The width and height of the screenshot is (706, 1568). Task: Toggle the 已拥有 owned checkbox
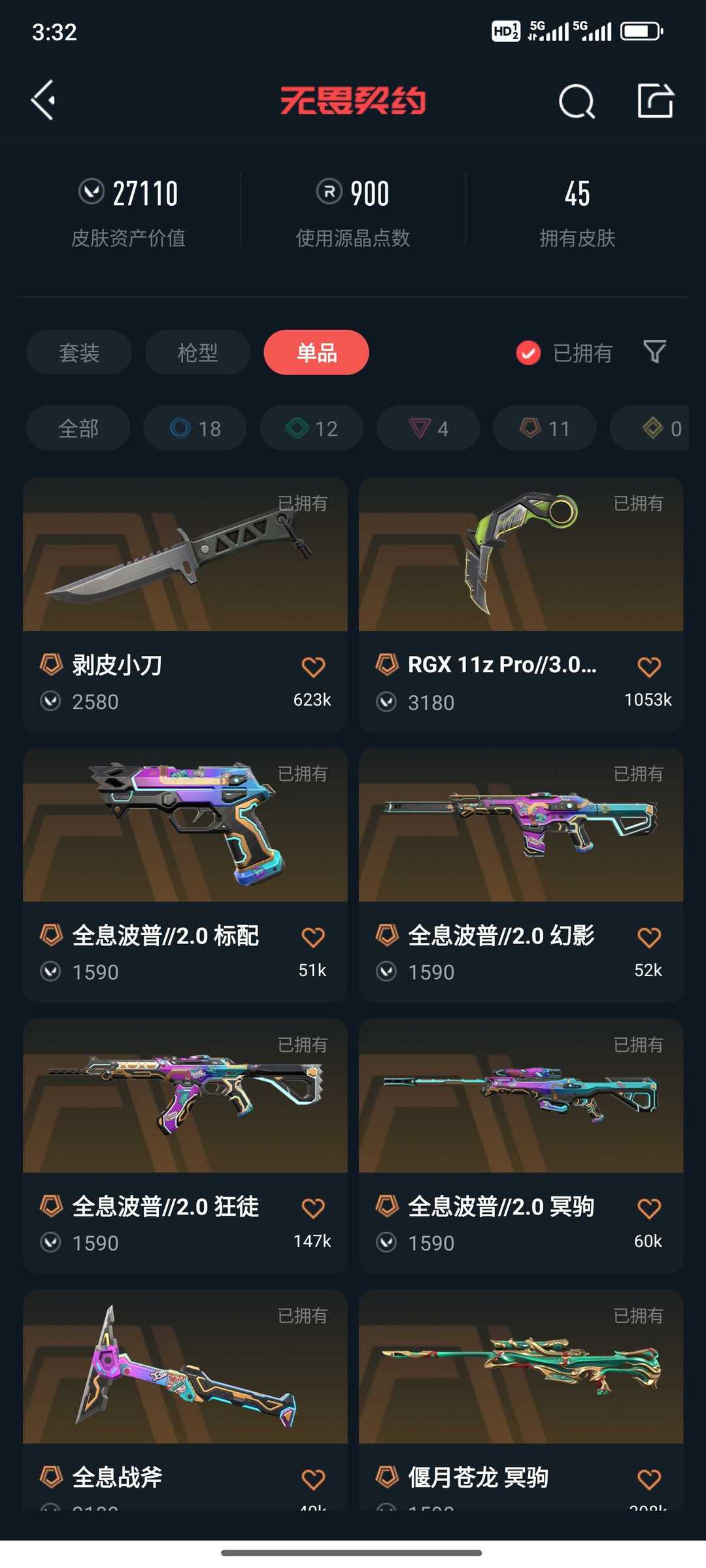[528, 353]
